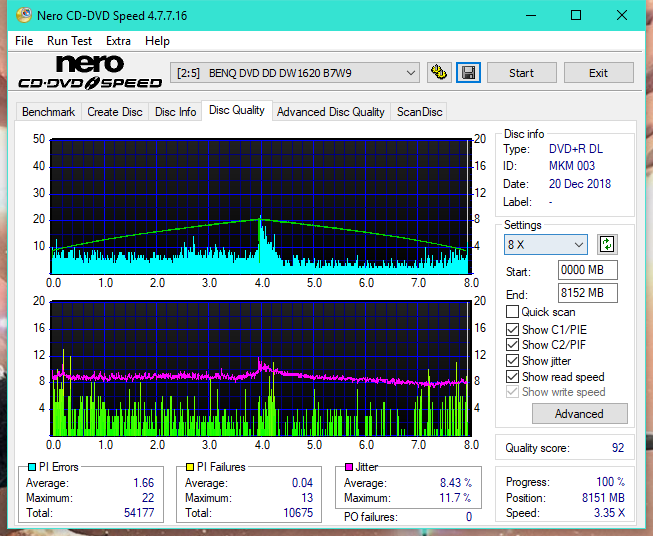Click the disc type DVD+R DL
Image resolution: width=653 pixels, height=536 pixels.
tap(576, 149)
